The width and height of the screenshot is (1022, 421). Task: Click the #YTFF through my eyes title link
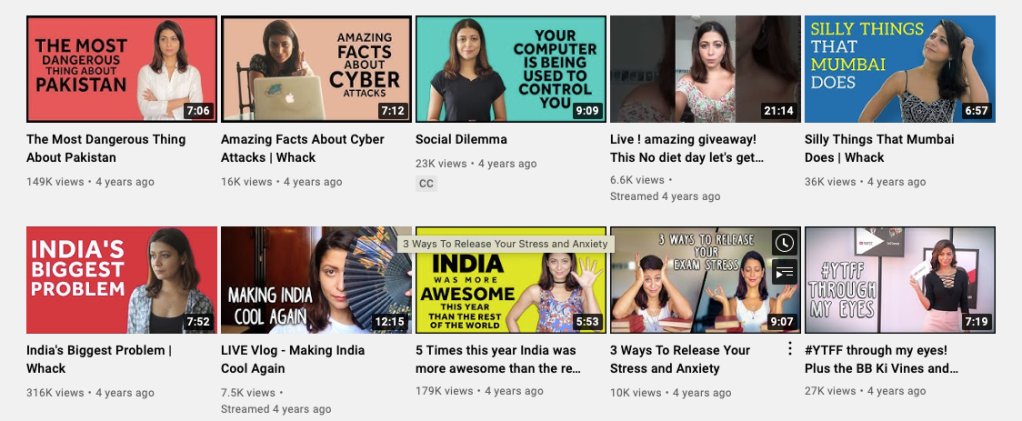click(881, 359)
